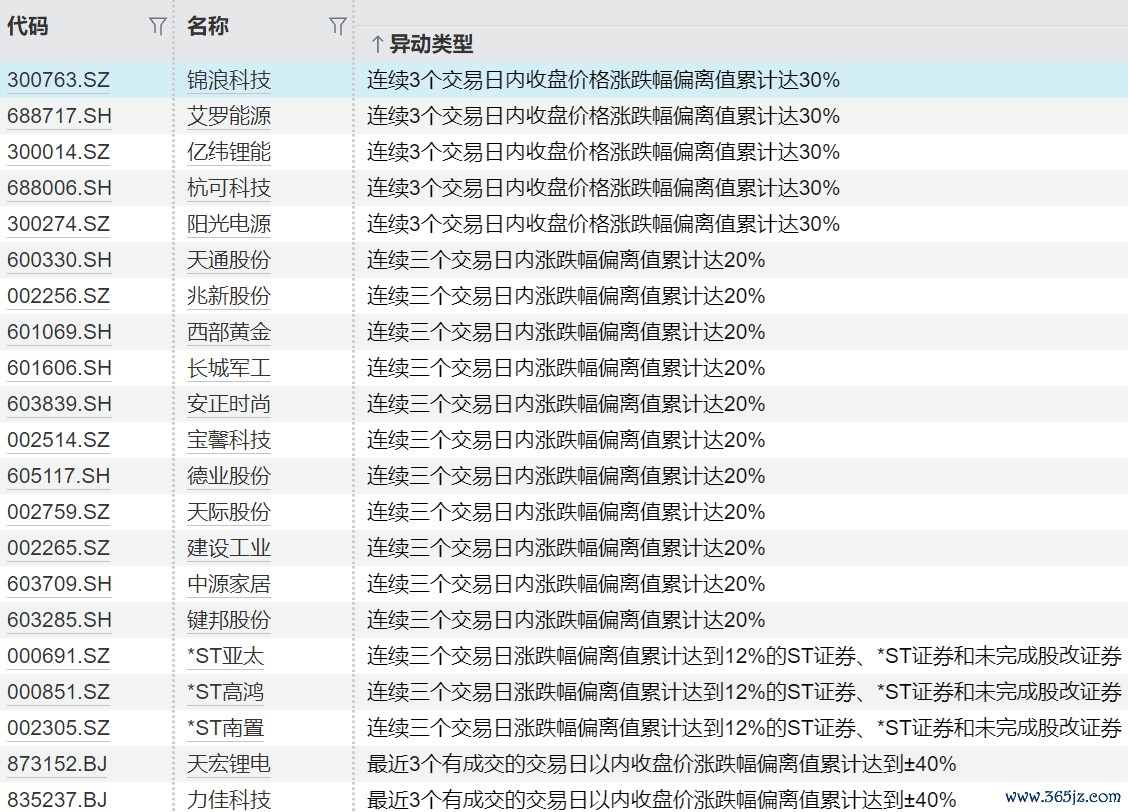Open the 锦浪科技 stock name link

tap(229, 80)
